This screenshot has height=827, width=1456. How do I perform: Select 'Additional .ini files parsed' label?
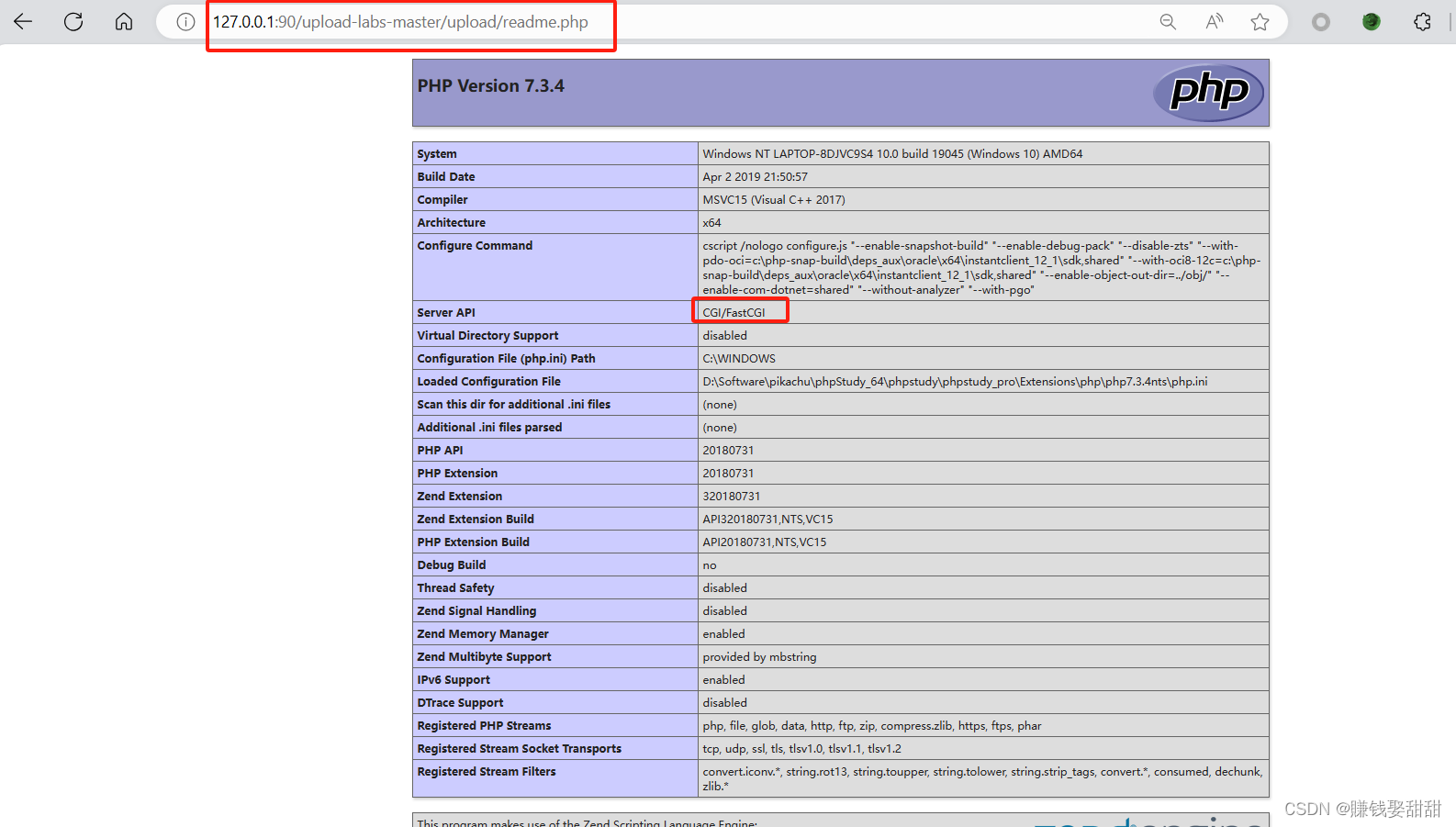pos(489,428)
